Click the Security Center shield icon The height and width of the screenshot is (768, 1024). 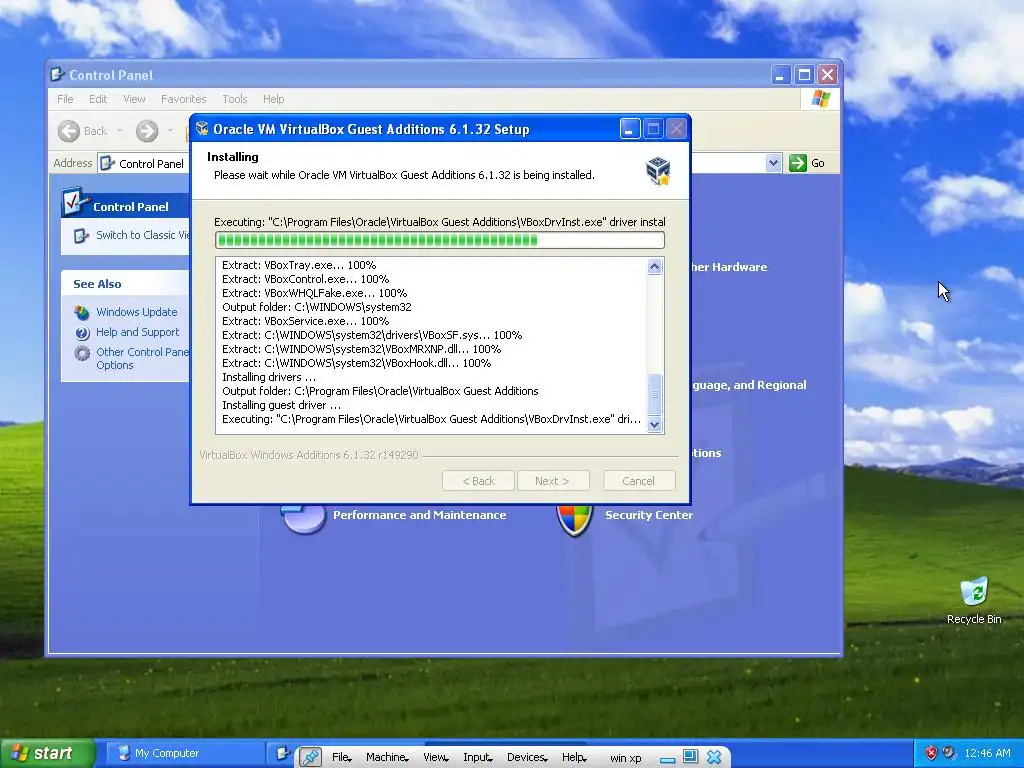575,519
